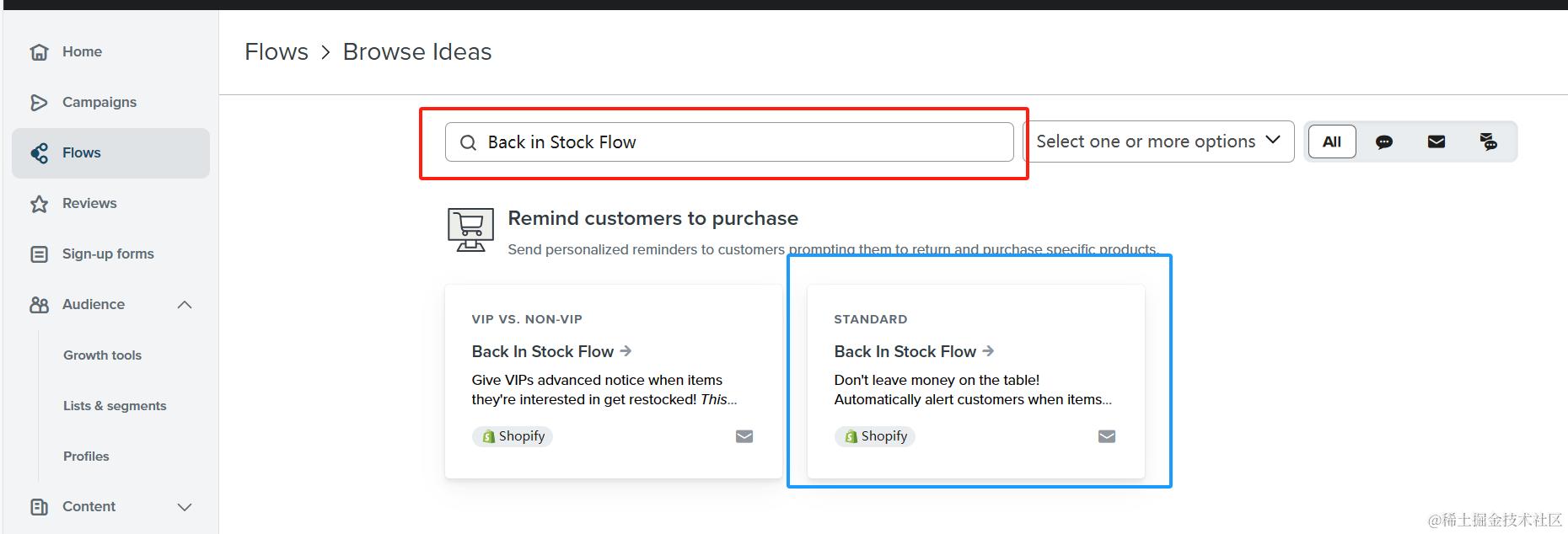1568x534 pixels.
Task: Filter flows by email envelope icon
Action: pyautogui.click(x=1436, y=142)
